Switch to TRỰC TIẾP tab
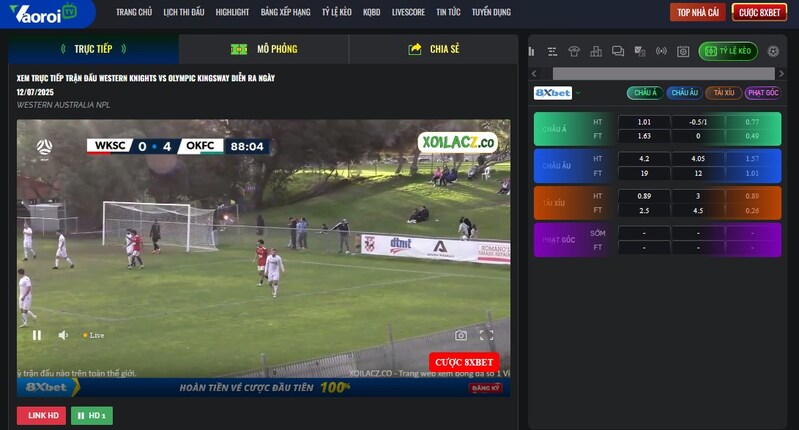The height and width of the screenshot is (430, 799). tap(93, 49)
